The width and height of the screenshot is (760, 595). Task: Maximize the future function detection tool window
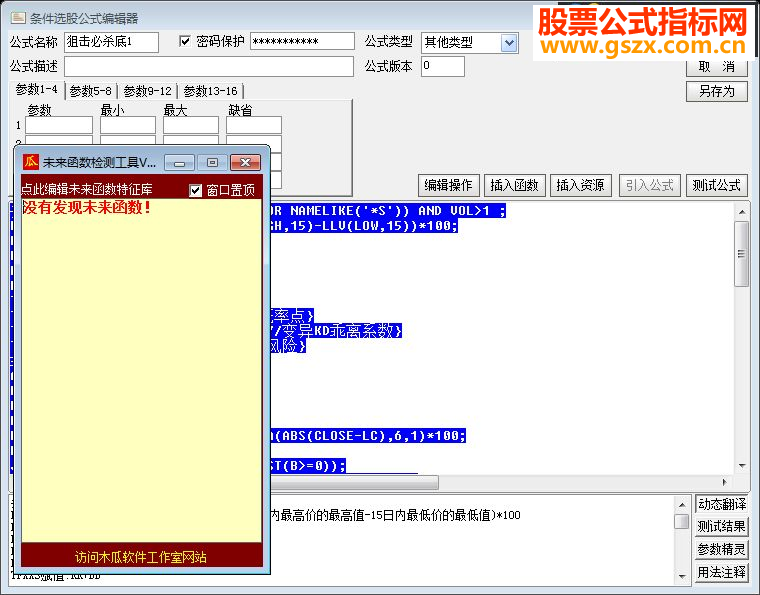click(x=212, y=163)
